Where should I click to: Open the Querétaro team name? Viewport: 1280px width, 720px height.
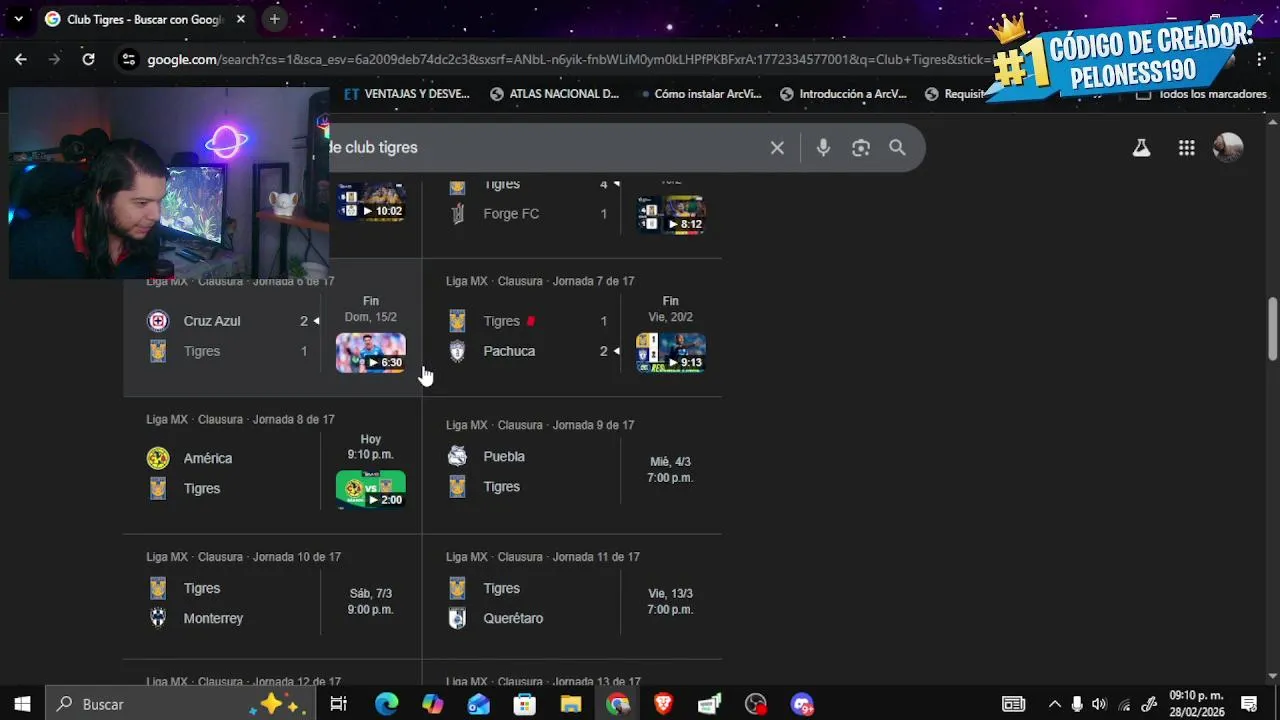click(513, 618)
